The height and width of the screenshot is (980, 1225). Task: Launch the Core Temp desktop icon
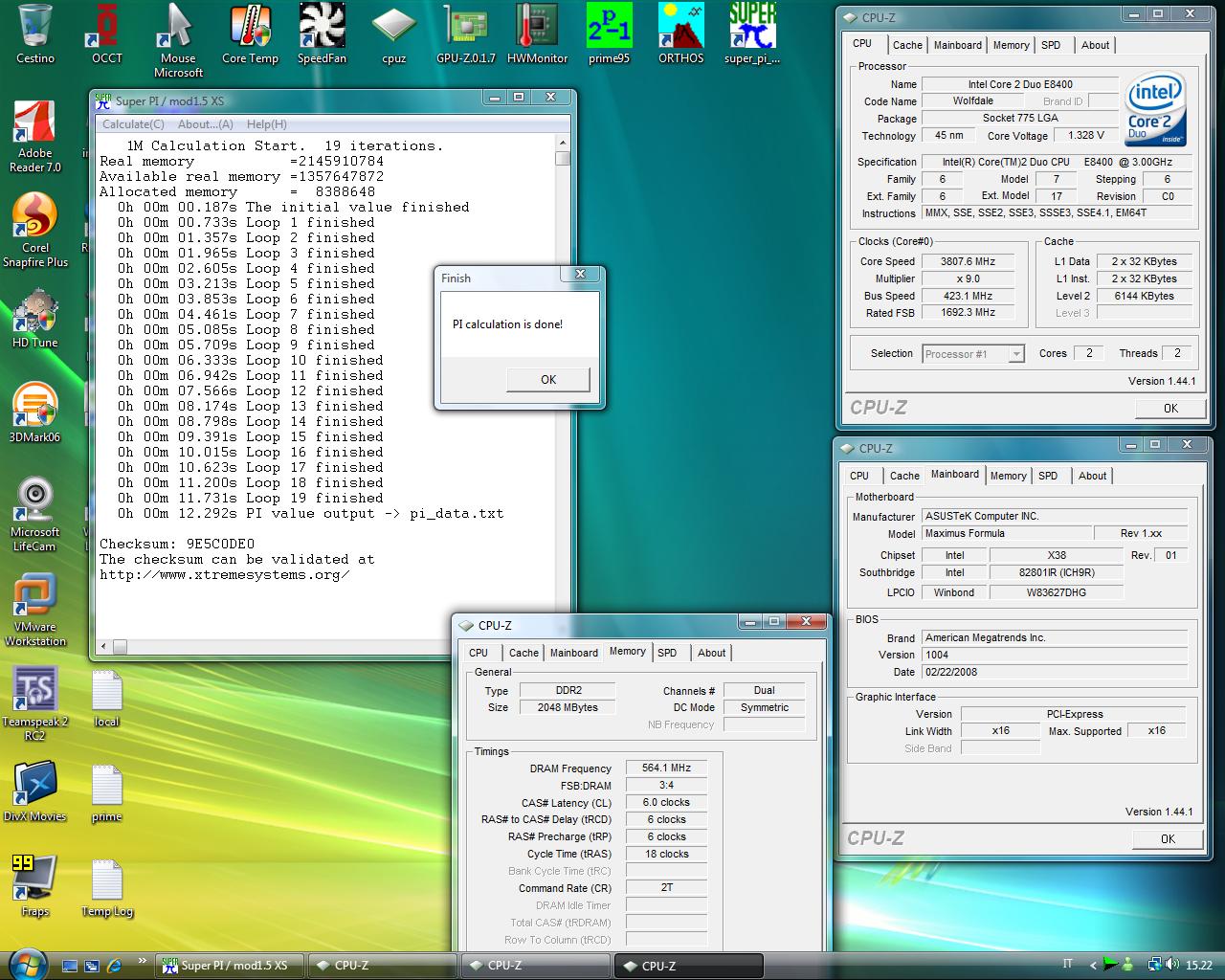(x=250, y=34)
